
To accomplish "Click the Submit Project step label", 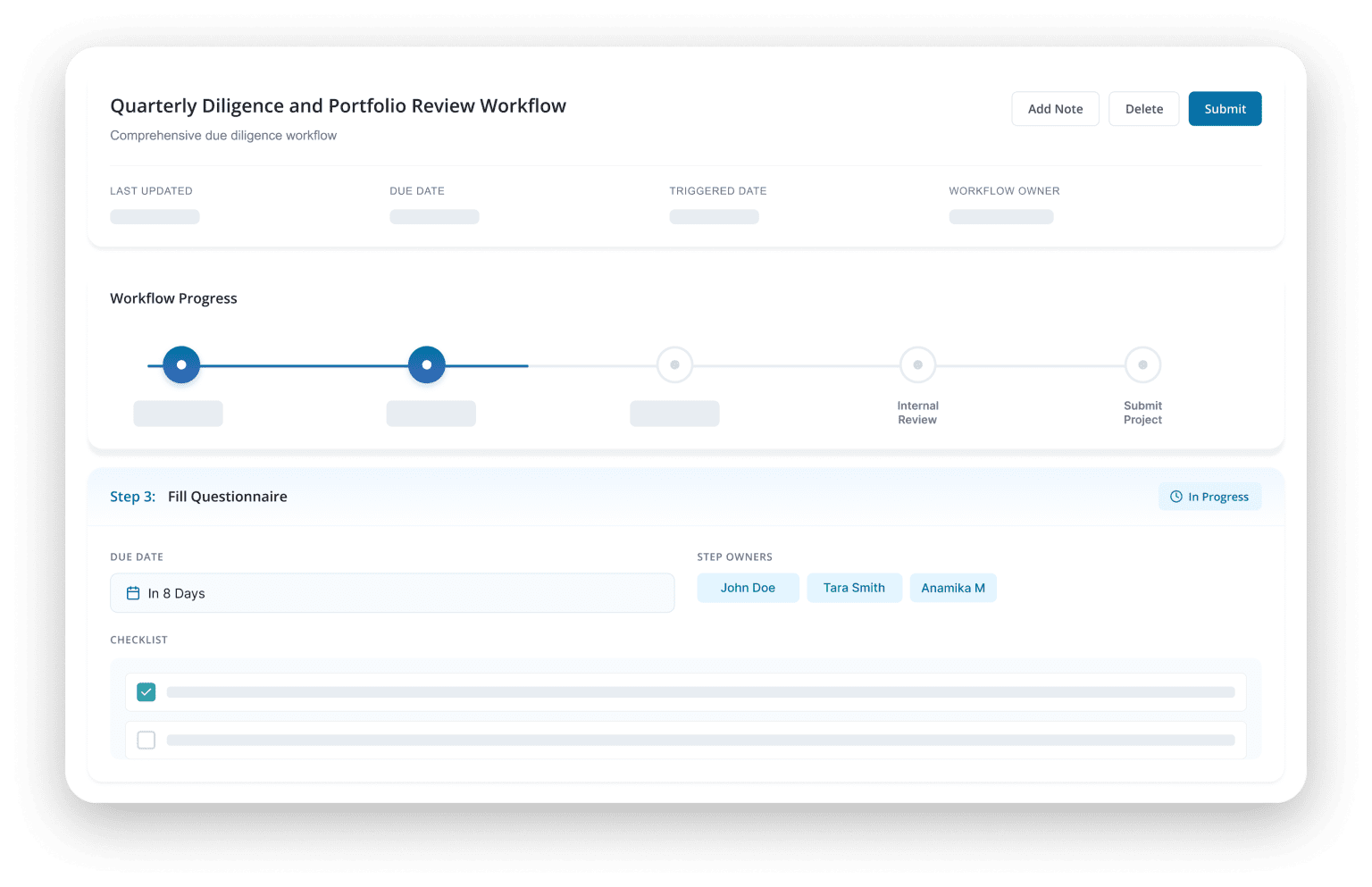I will (1142, 412).
